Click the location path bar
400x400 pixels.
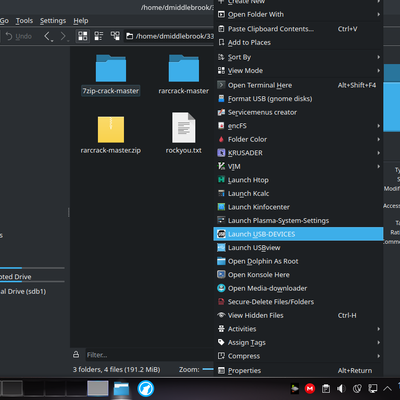169,36
